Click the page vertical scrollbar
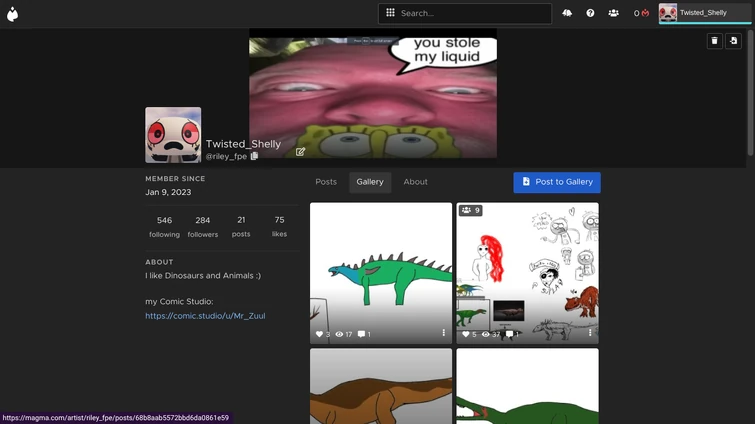 [x=750, y=91]
